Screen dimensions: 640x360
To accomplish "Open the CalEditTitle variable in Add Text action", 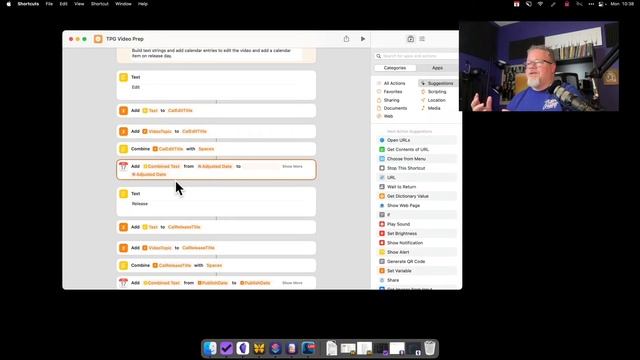I will pyautogui.click(x=180, y=111).
